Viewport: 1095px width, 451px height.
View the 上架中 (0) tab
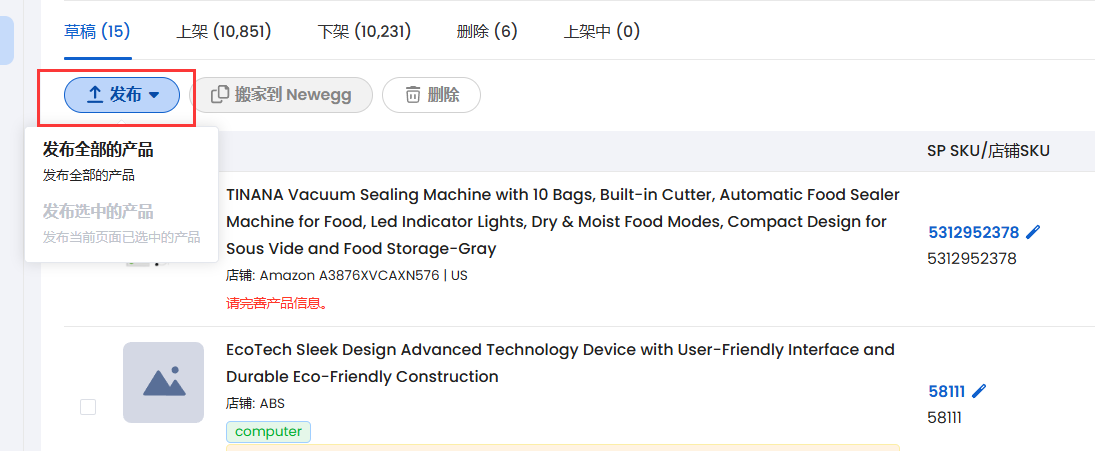(602, 31)
